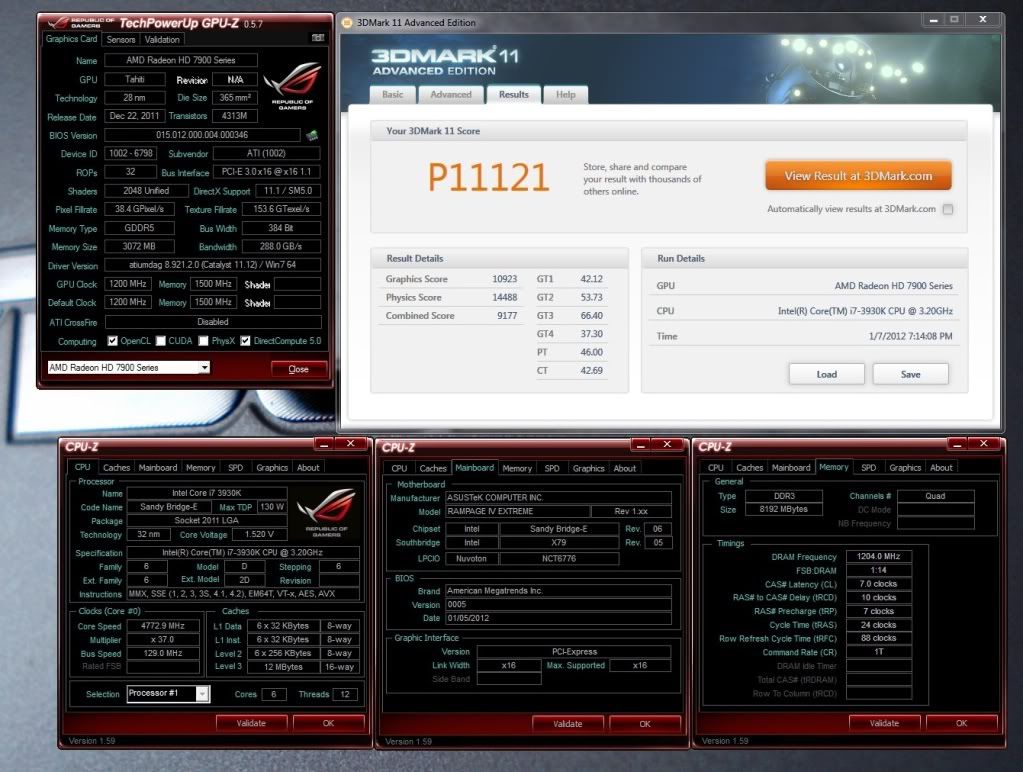Open About tab in CPU-Z processor window
This screenshot has width=1023, height=772.
[309, 468]
